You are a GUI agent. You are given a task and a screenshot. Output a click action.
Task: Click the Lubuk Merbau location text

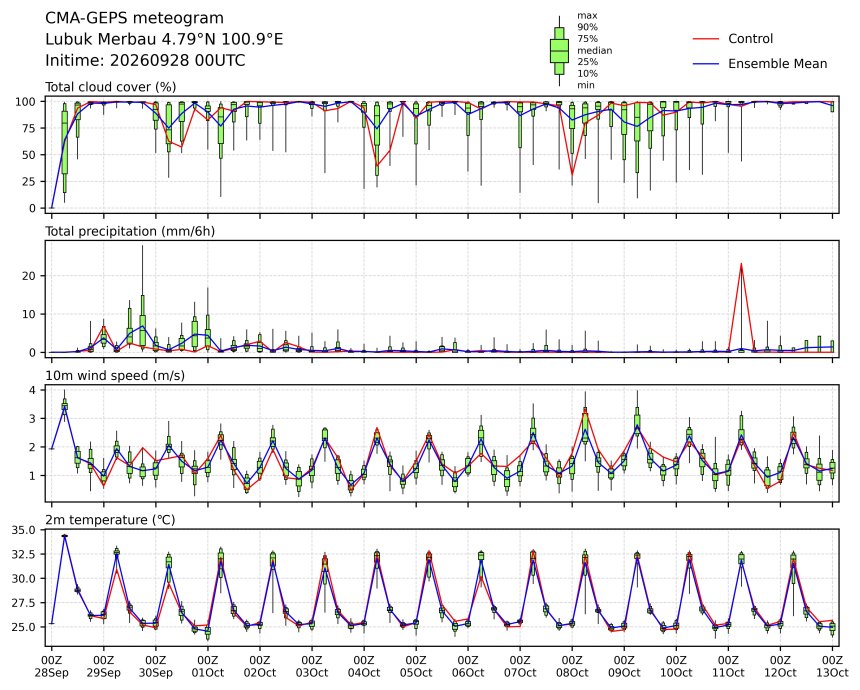coord(164,39)
